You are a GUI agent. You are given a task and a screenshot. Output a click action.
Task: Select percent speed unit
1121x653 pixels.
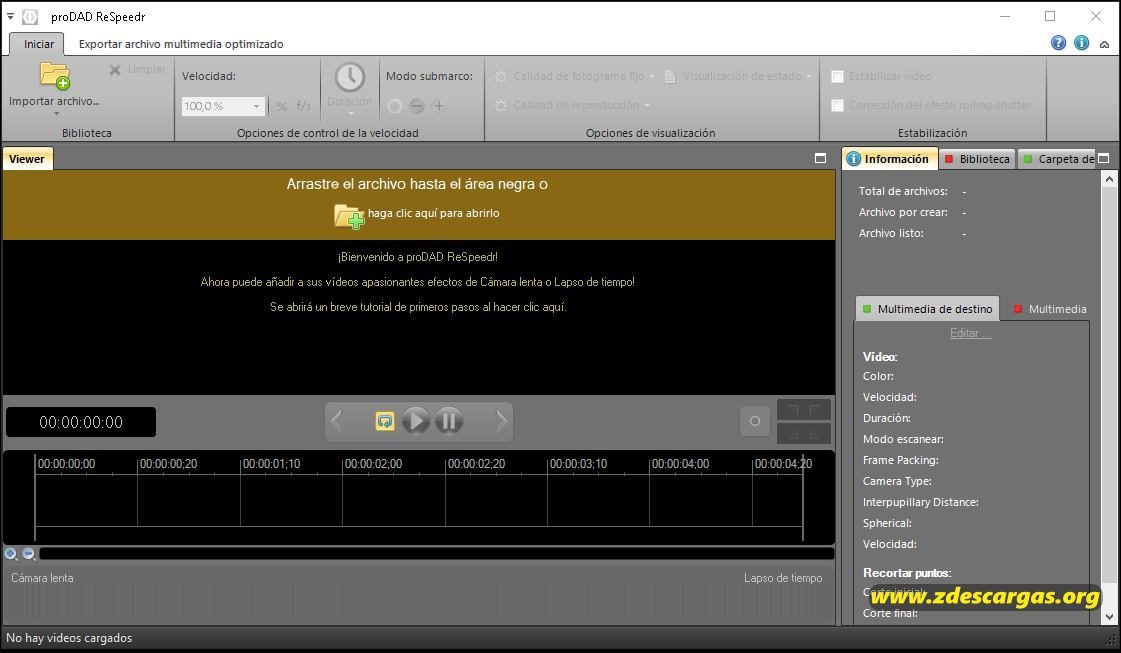tap(282, 106)
